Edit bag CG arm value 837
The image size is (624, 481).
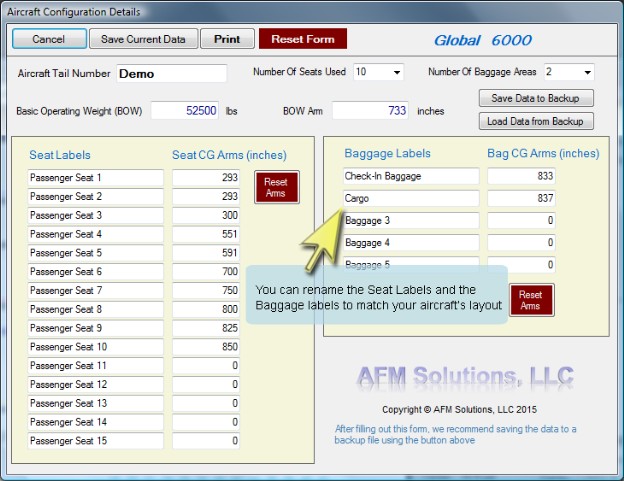coord(521,199)
